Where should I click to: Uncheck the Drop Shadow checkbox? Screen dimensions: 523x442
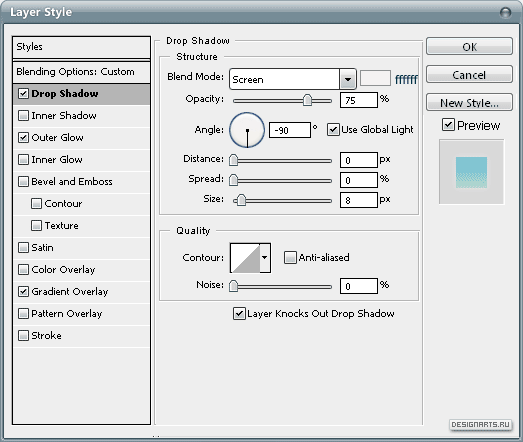[x=23, y=93]
